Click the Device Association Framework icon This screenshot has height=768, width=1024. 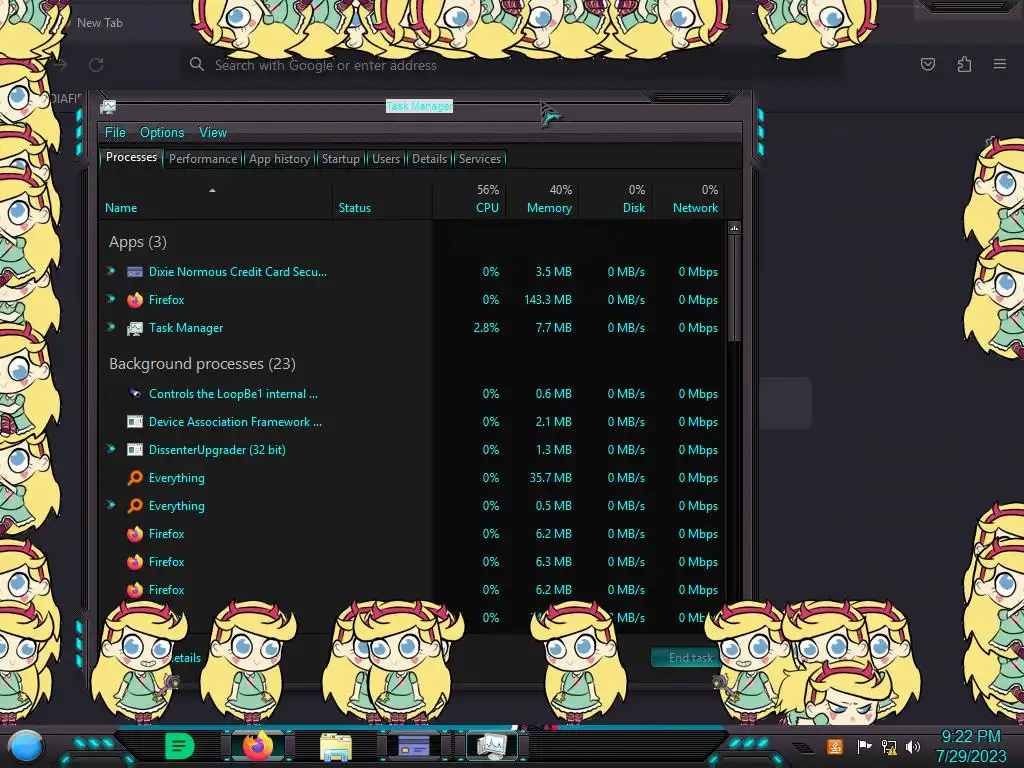135,422
